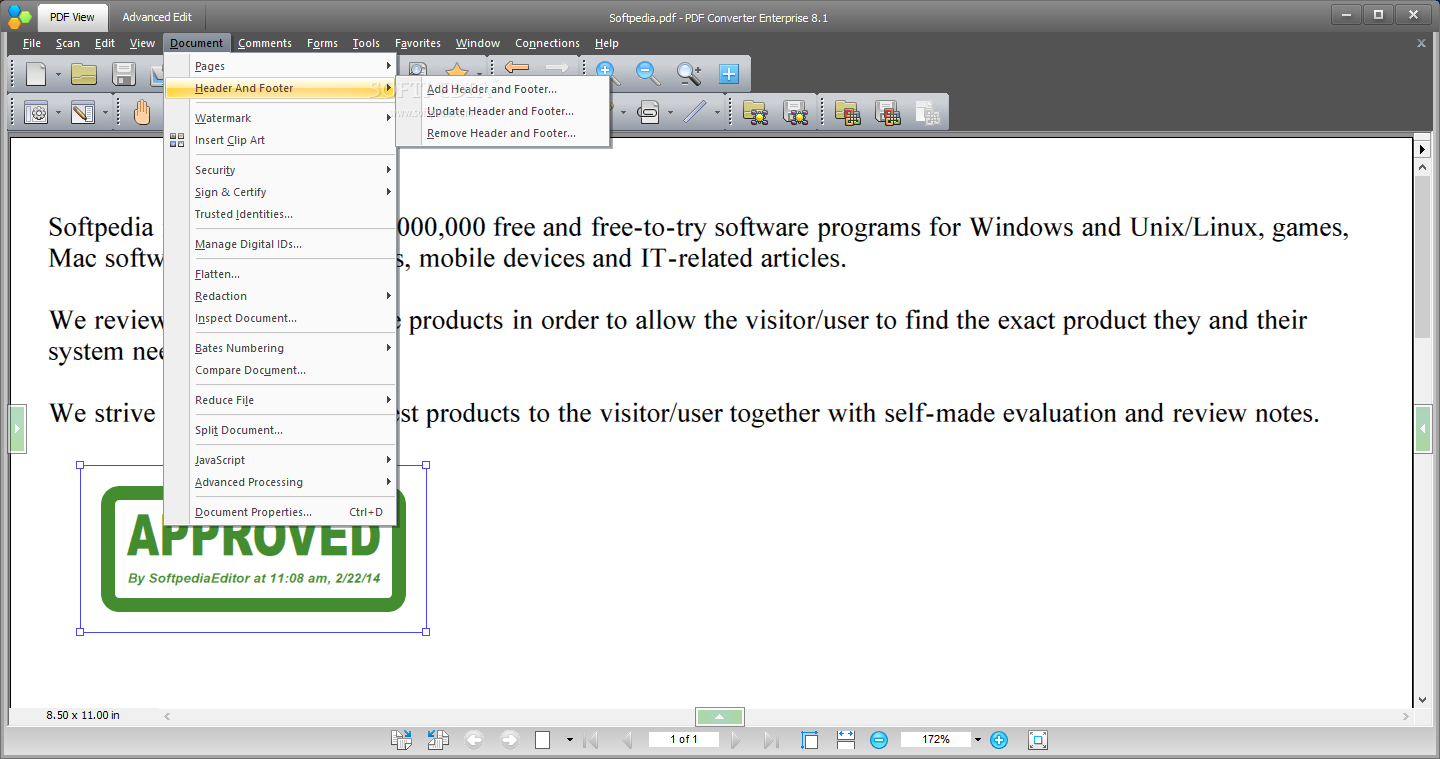
Task: Click the blue zoom out minus button
Action: pyautogui.click(x=879, y=740)
